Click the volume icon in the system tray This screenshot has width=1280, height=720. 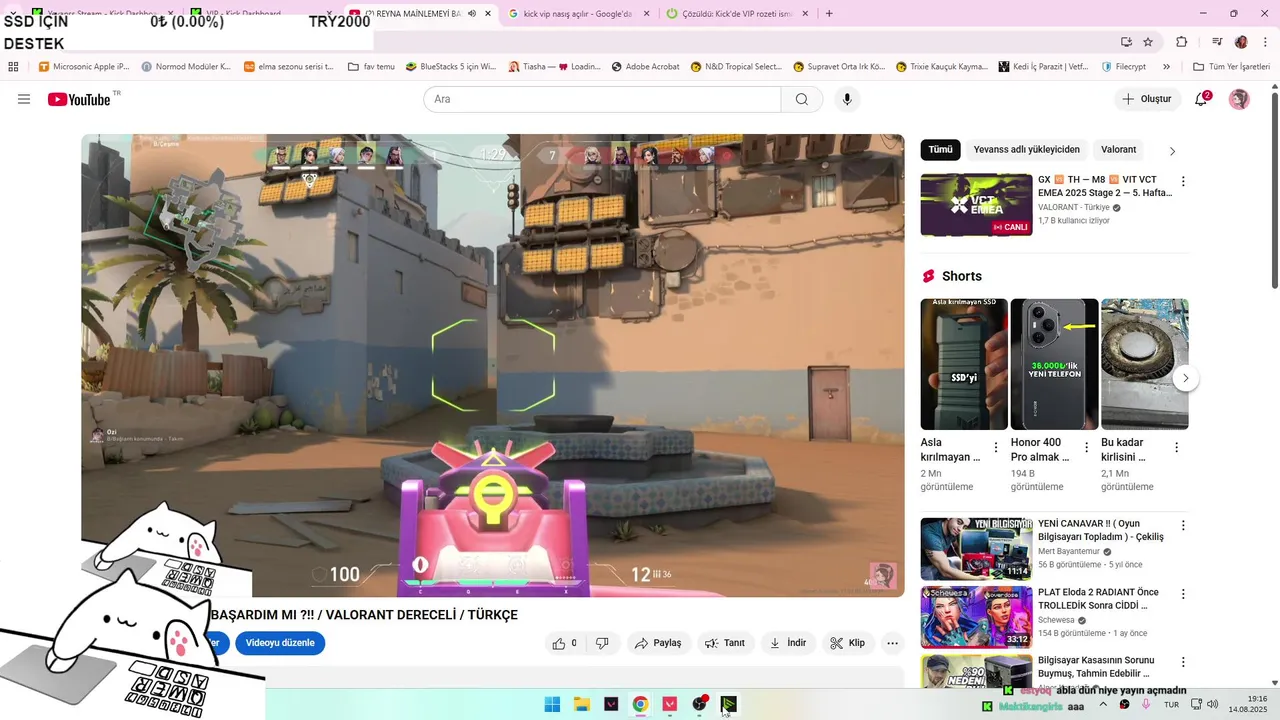click(1213, 704)
